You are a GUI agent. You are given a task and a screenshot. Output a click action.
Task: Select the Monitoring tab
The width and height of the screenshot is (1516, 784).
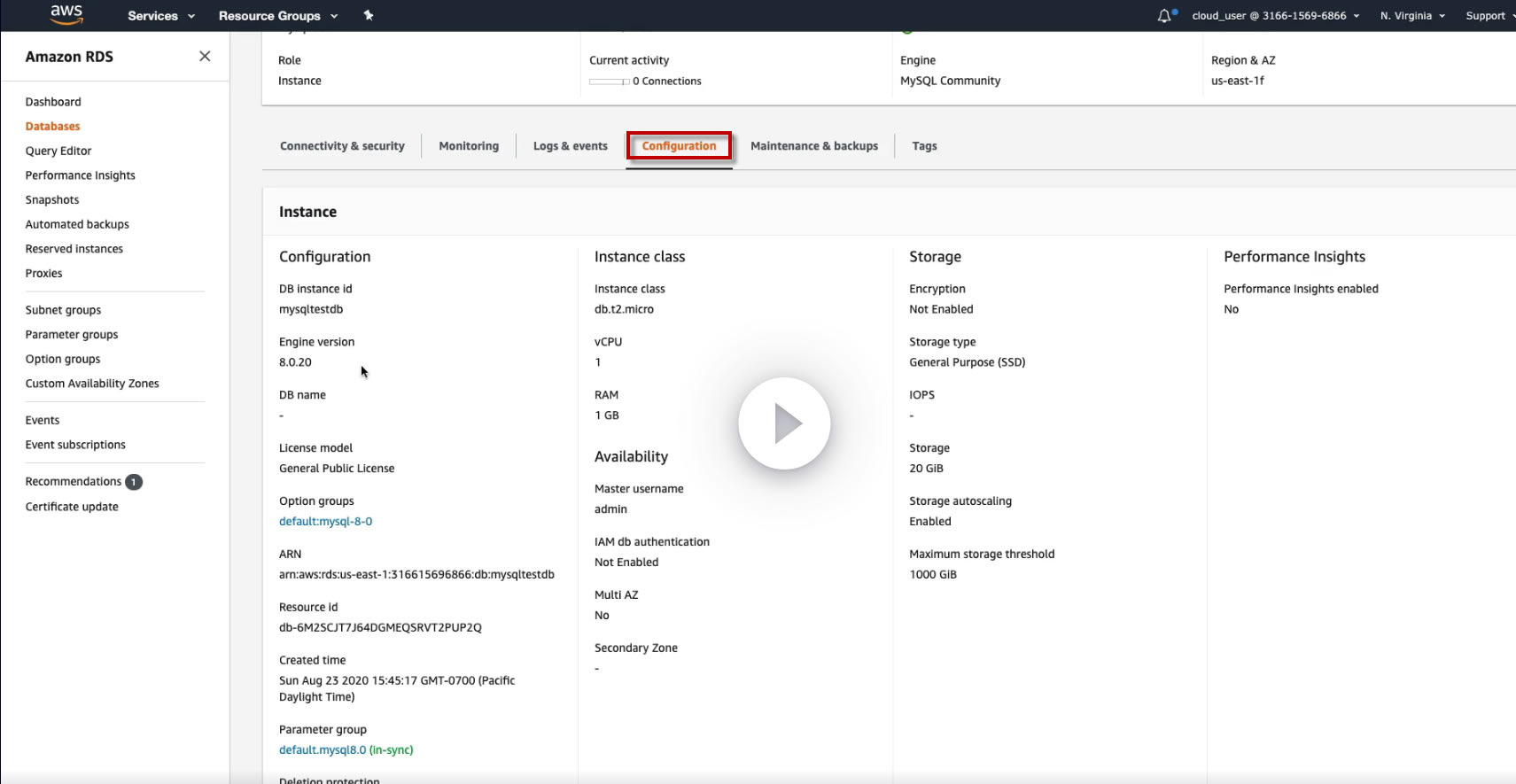[469, 146]
